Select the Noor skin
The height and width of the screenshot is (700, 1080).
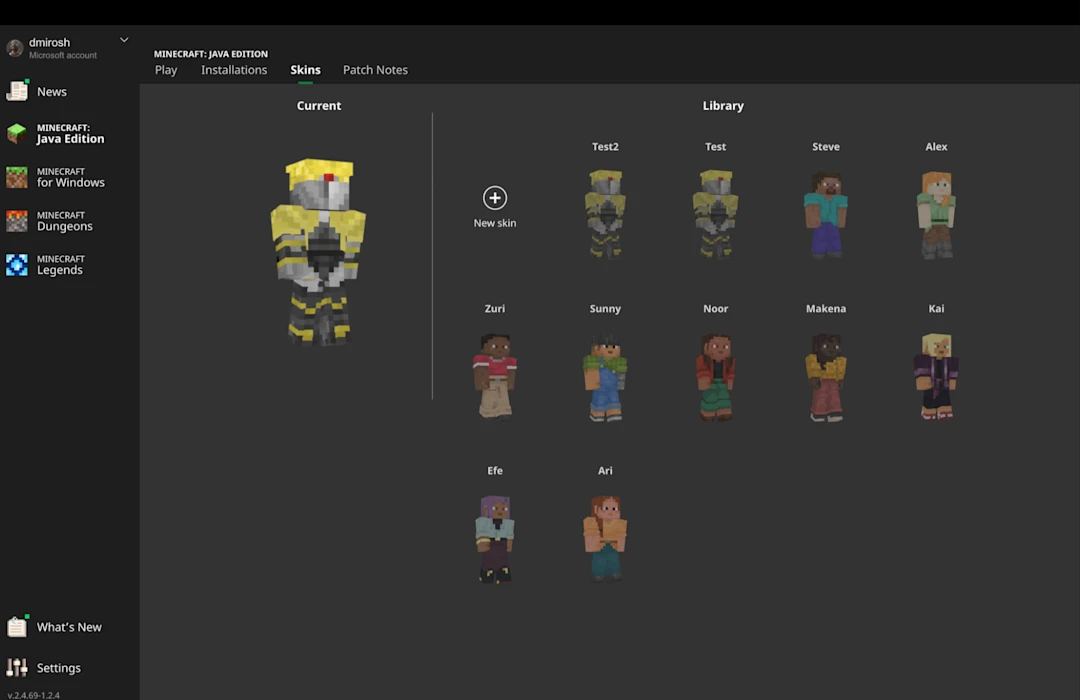[716, 377]
